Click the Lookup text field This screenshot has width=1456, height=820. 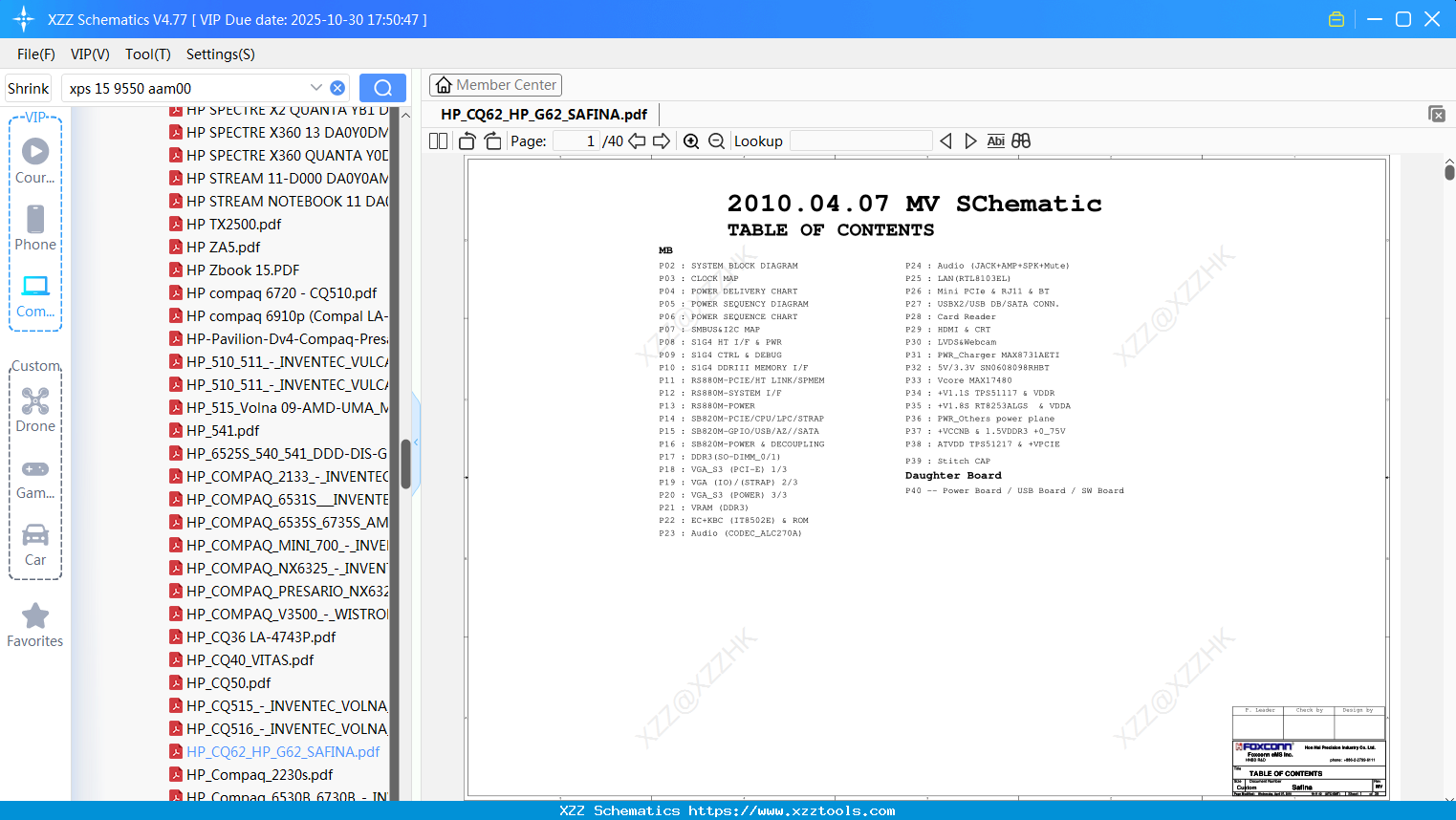(860, 140)
